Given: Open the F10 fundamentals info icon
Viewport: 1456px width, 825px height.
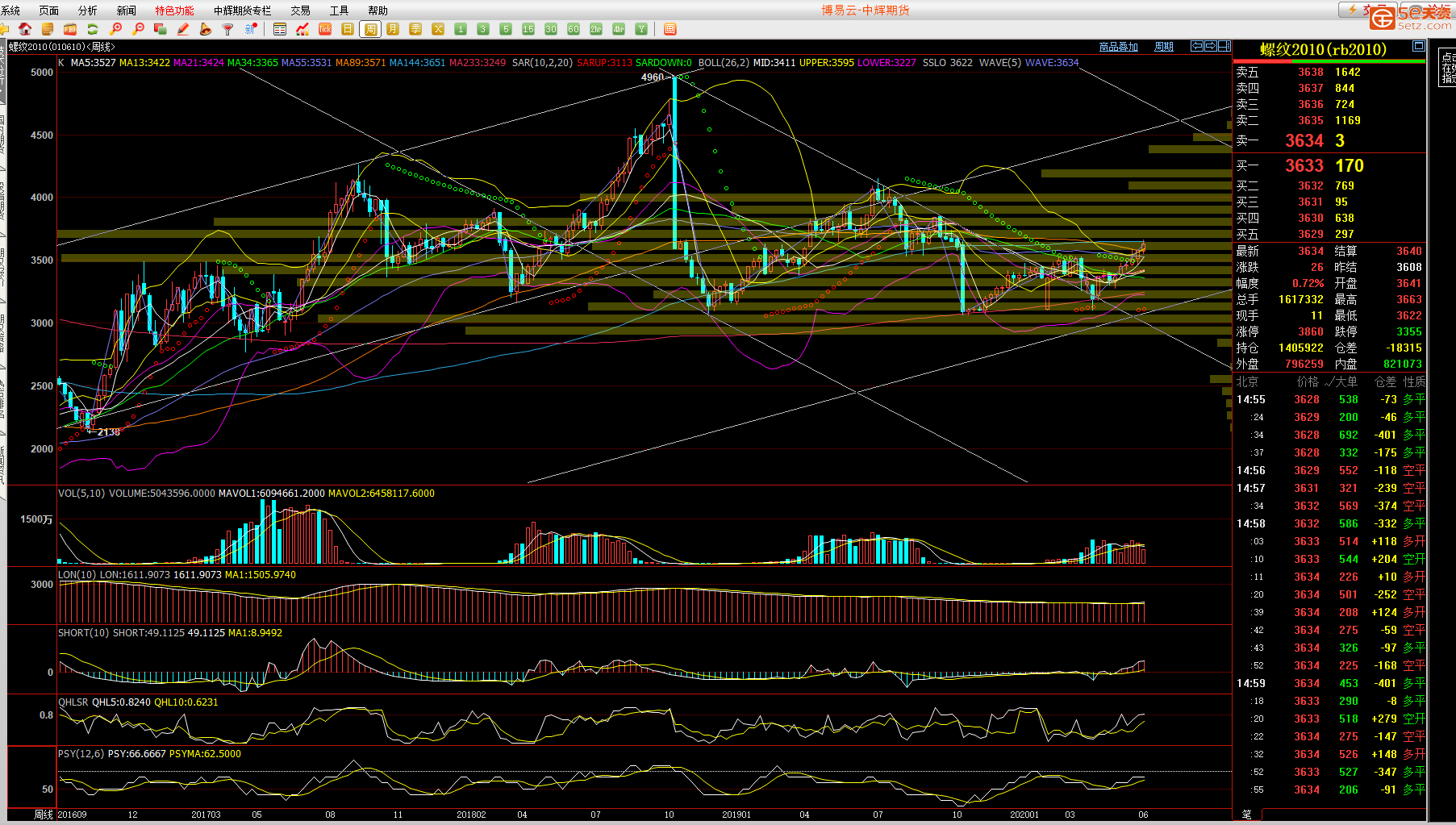Looking at the screenshot, I should pos(70,29).
